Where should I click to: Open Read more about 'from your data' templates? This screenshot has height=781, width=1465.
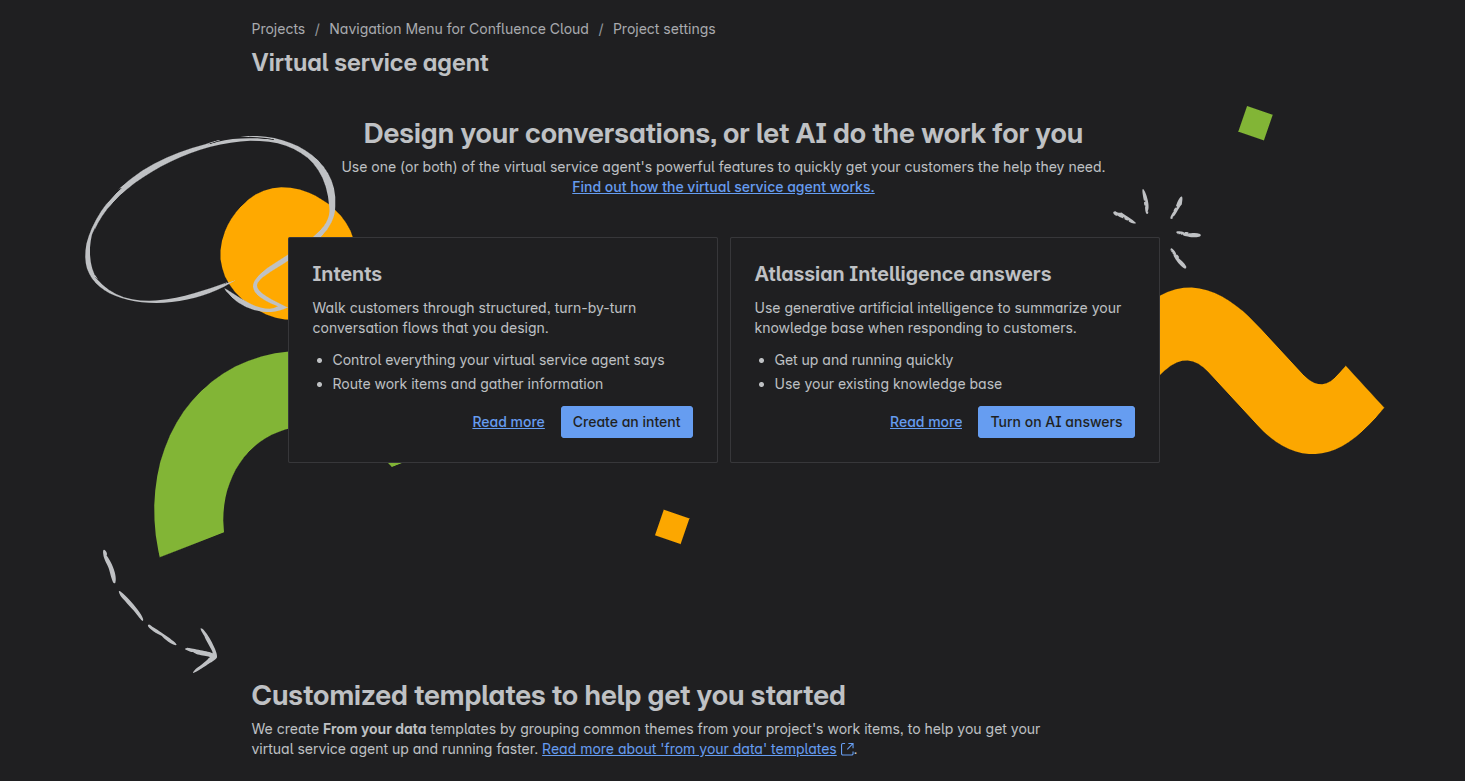(x=689, y=749)
